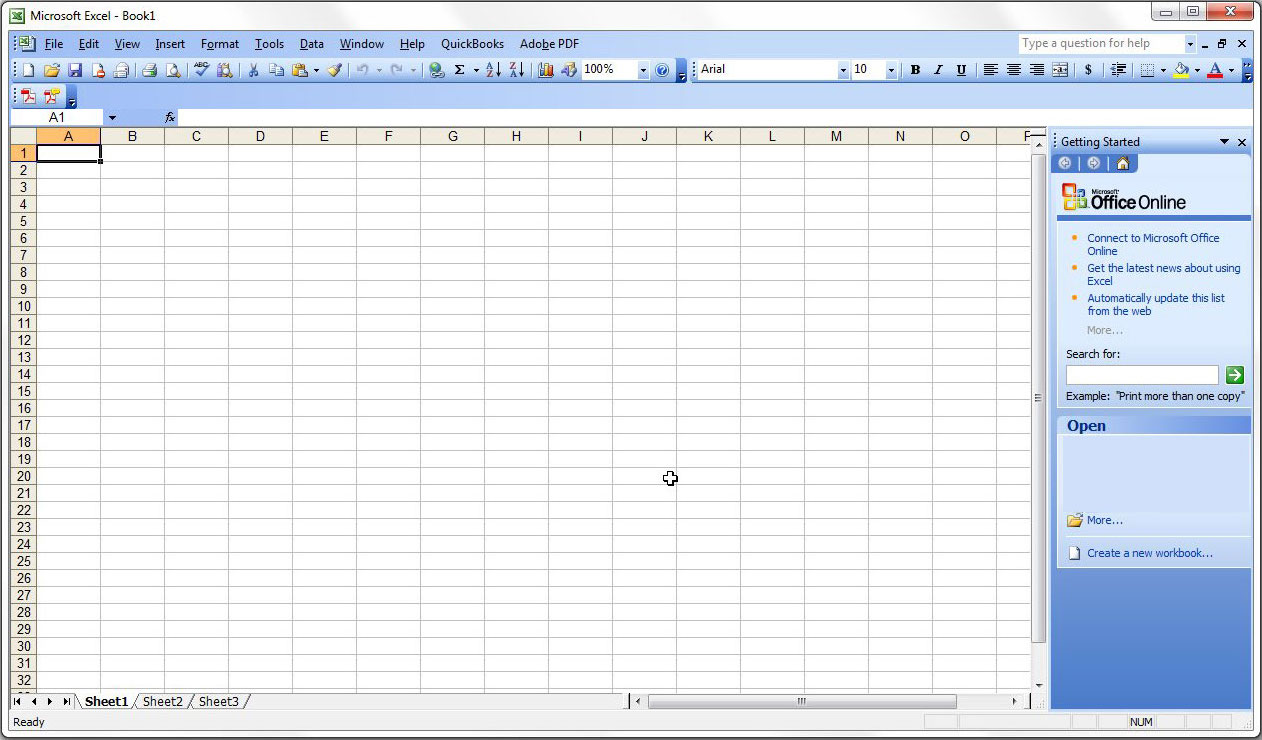Open the Chart Wizard
The image size is (1262, 740).
point(546,70)
